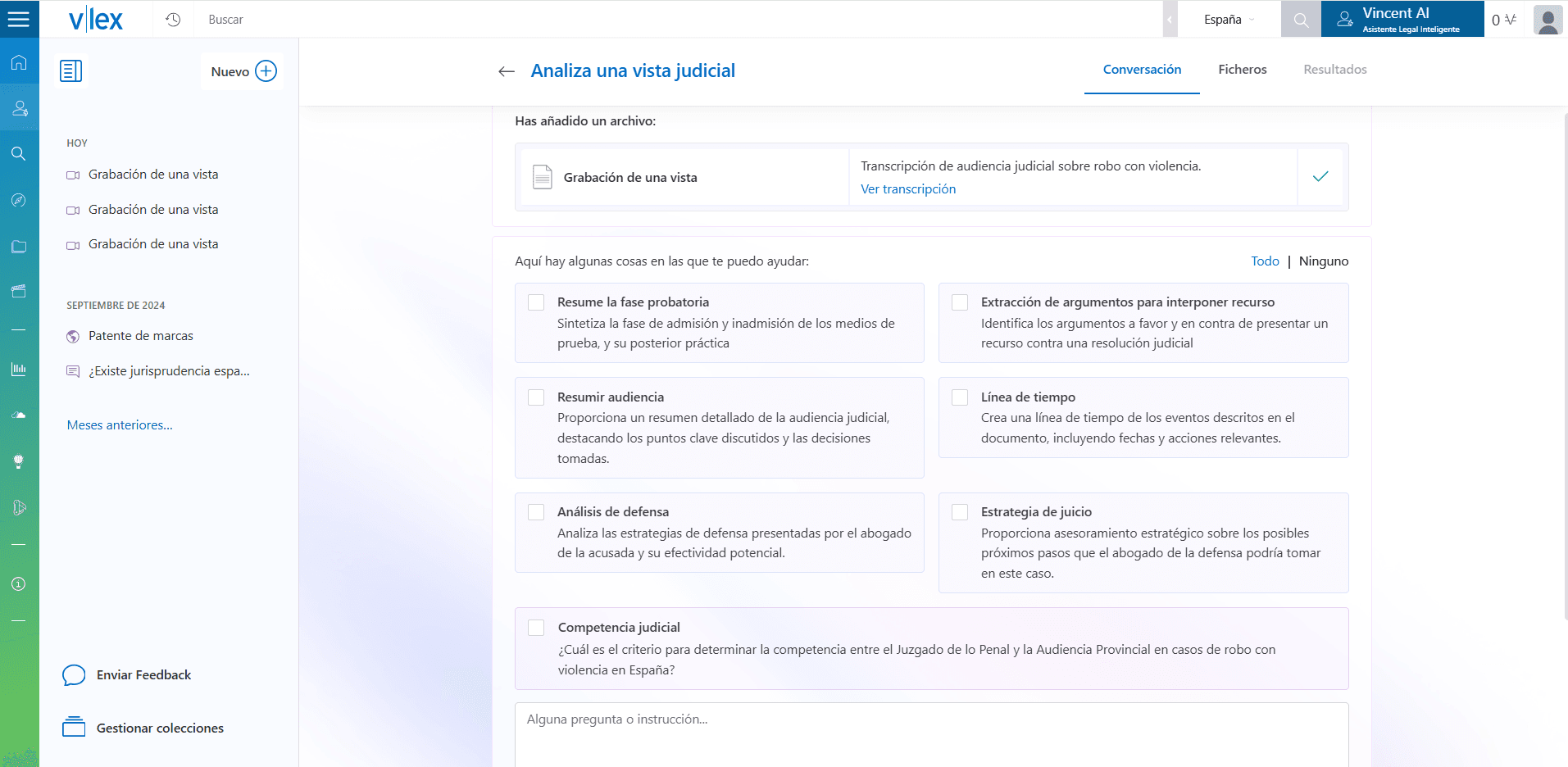Viewport: 1568px width, 767px height.
Task: Open the España jurisdiction dropdown
Action: click(1229, 20)
